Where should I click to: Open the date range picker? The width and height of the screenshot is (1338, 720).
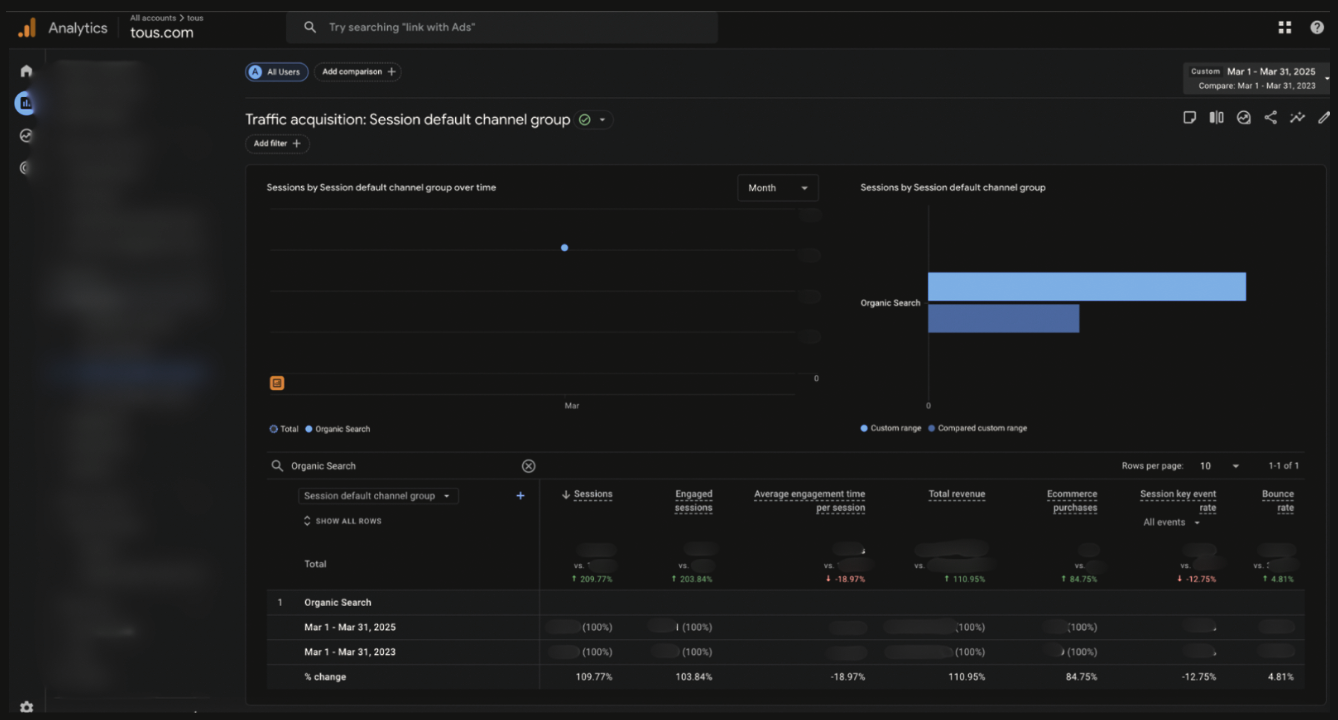coord(1256,78)
